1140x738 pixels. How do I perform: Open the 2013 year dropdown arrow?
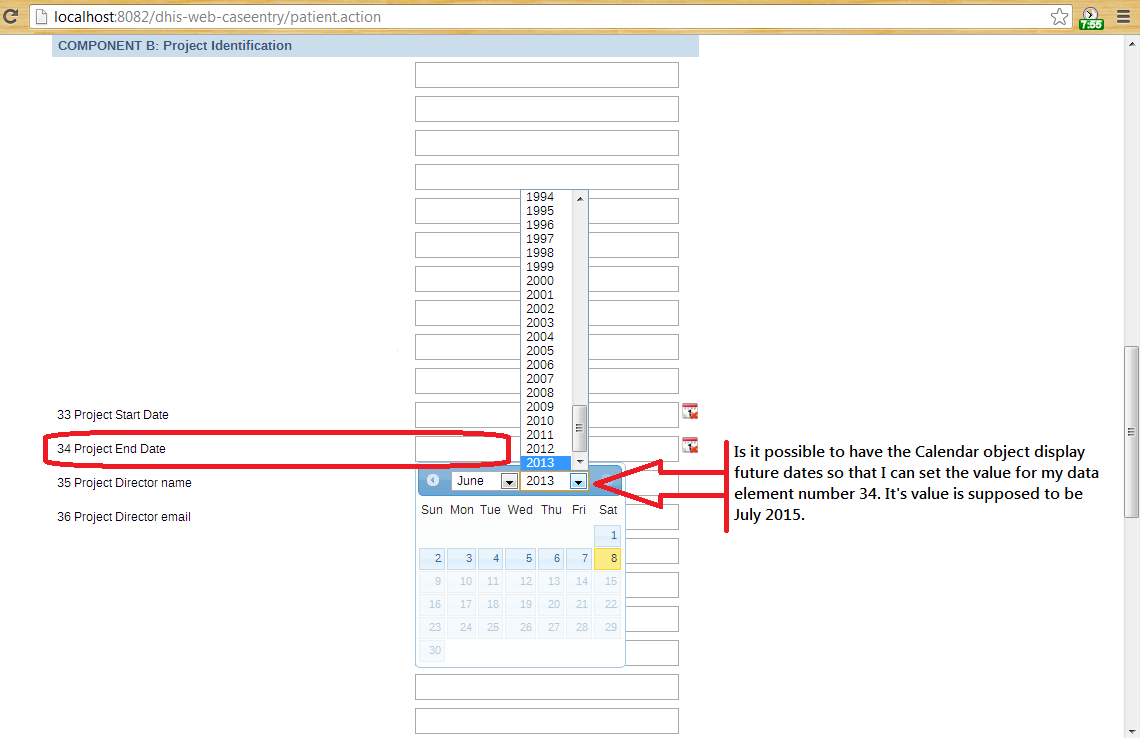(578, 481)
